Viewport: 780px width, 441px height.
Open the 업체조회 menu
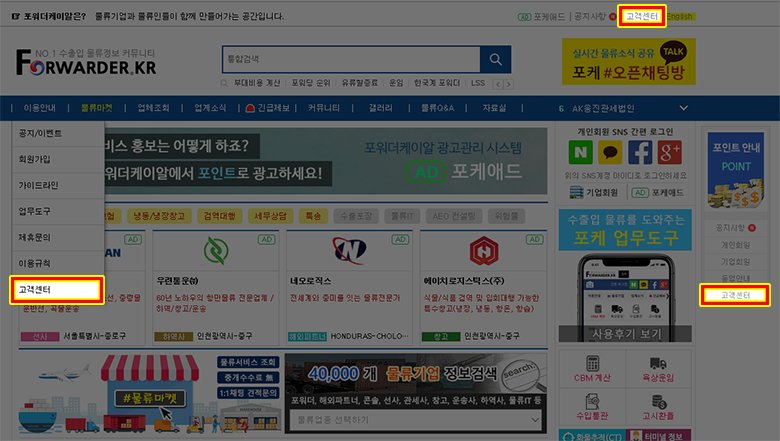pyautogui.click(x=153, y=108)
